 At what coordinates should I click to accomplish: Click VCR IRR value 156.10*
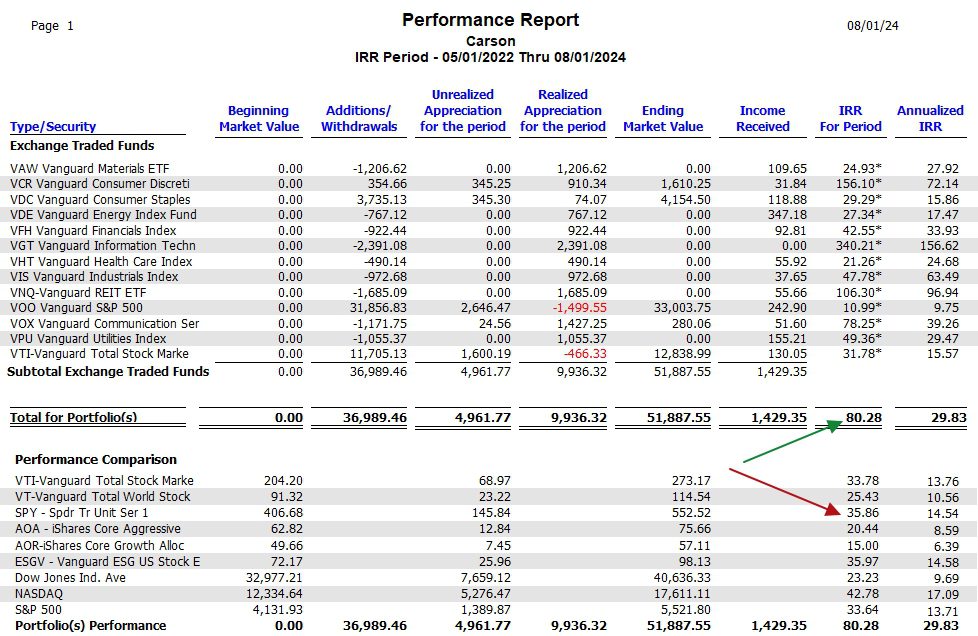pos(859,184)
